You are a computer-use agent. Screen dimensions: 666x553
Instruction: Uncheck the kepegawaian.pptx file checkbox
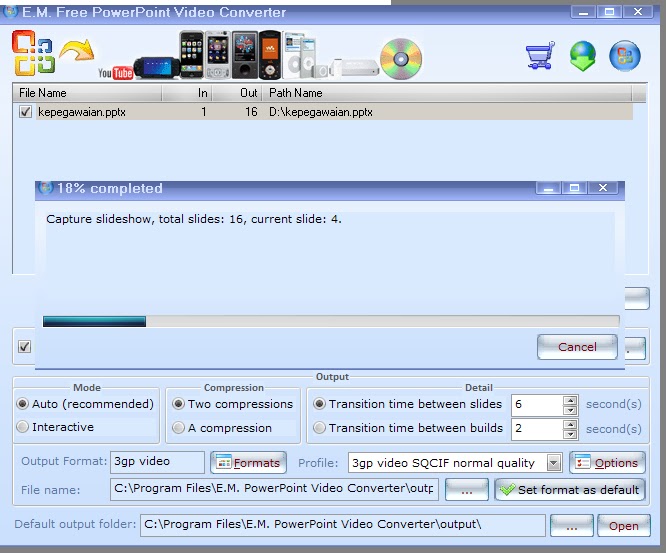pos(25,112)
